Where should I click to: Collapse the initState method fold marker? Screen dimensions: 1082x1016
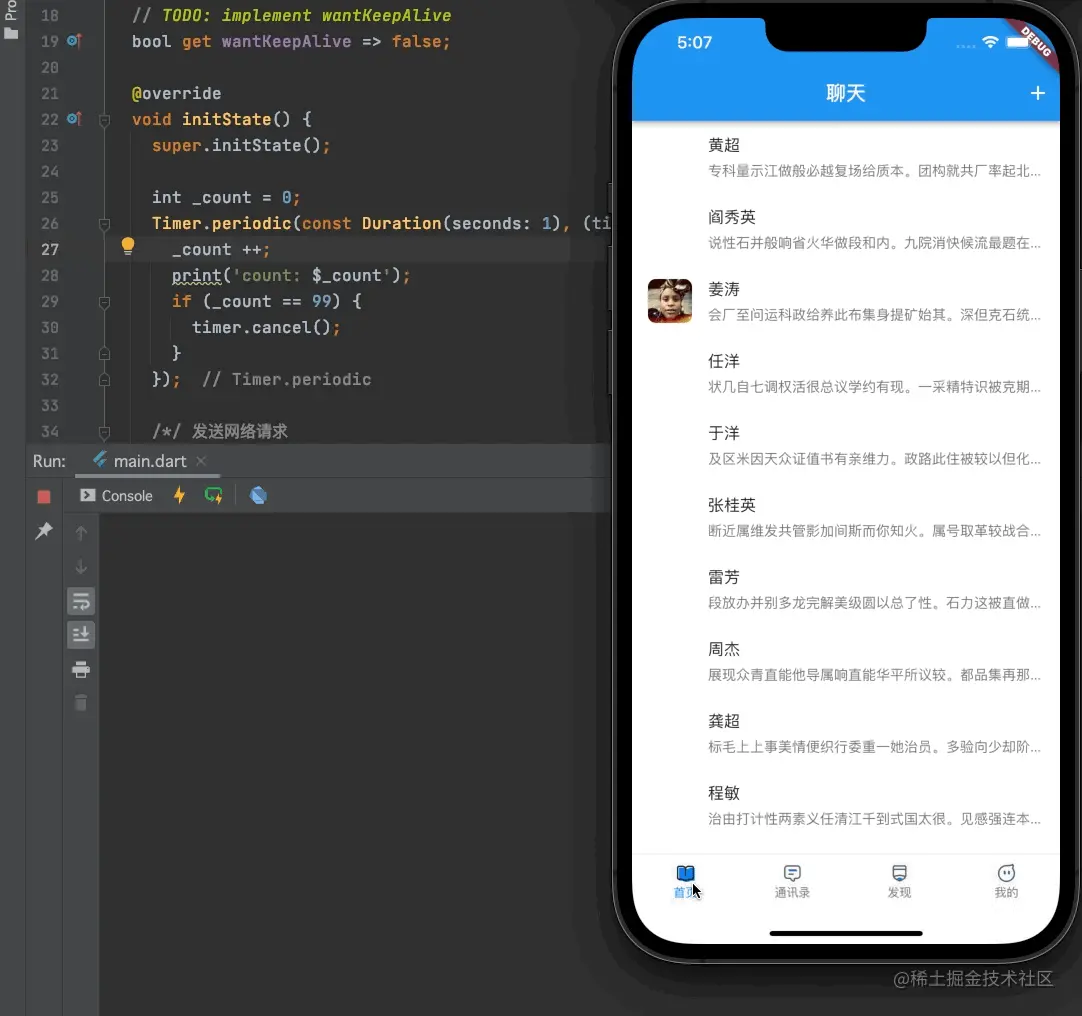pyautogui.click(x=105, y=120)
